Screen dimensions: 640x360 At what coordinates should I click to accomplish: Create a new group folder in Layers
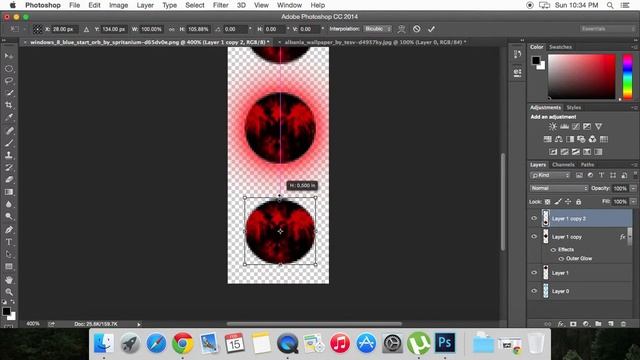click(x=598, y=324)
